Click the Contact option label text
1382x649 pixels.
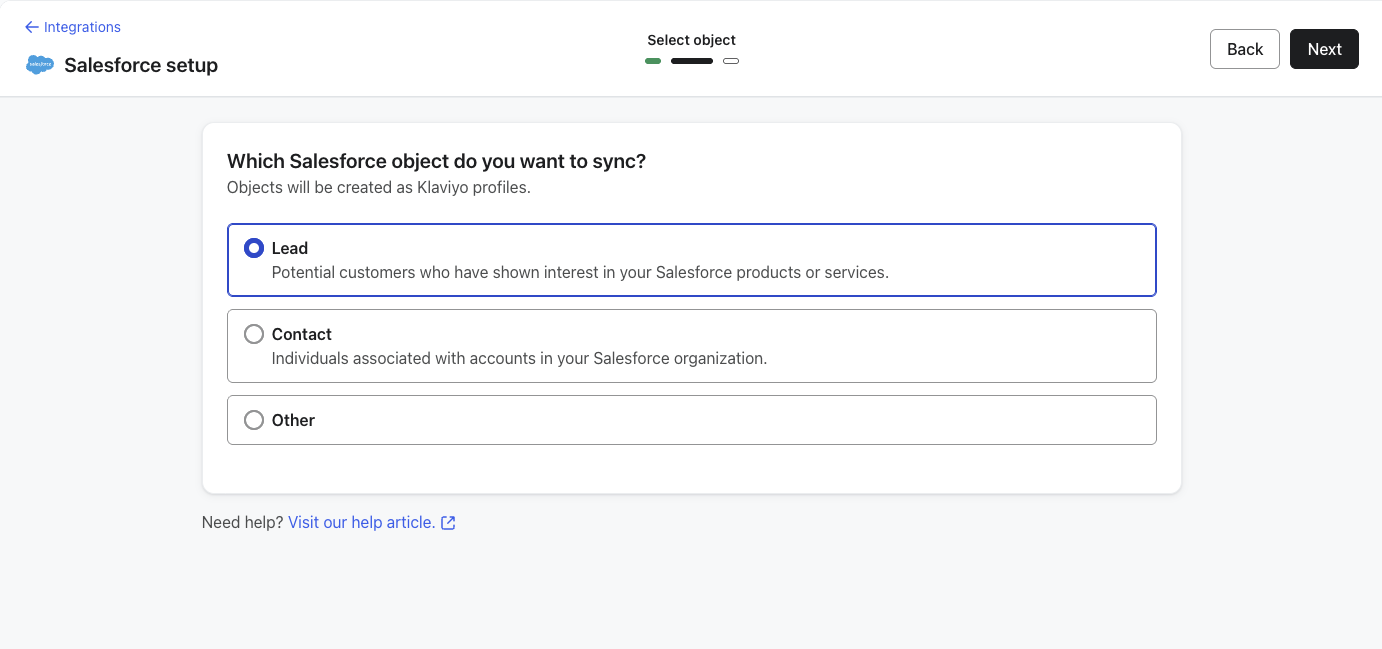click(x=302, y=334)
